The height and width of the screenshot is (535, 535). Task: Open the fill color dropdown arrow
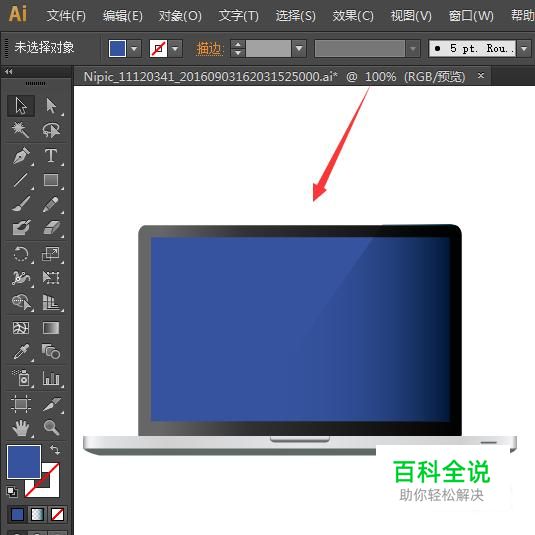coord(134,48)
